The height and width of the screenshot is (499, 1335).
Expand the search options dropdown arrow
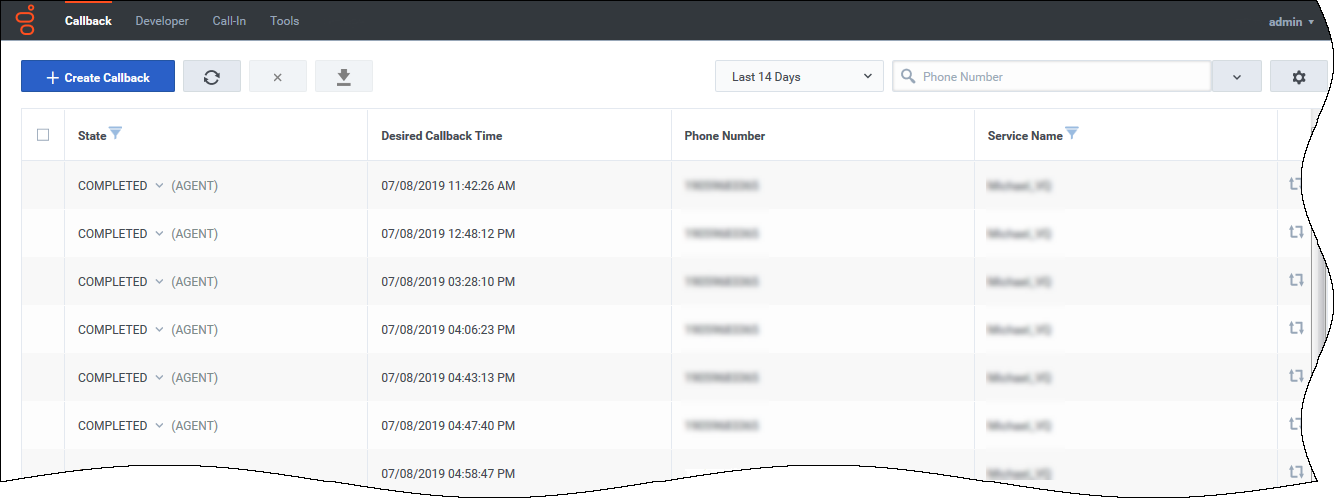(x=1236, y=77)
